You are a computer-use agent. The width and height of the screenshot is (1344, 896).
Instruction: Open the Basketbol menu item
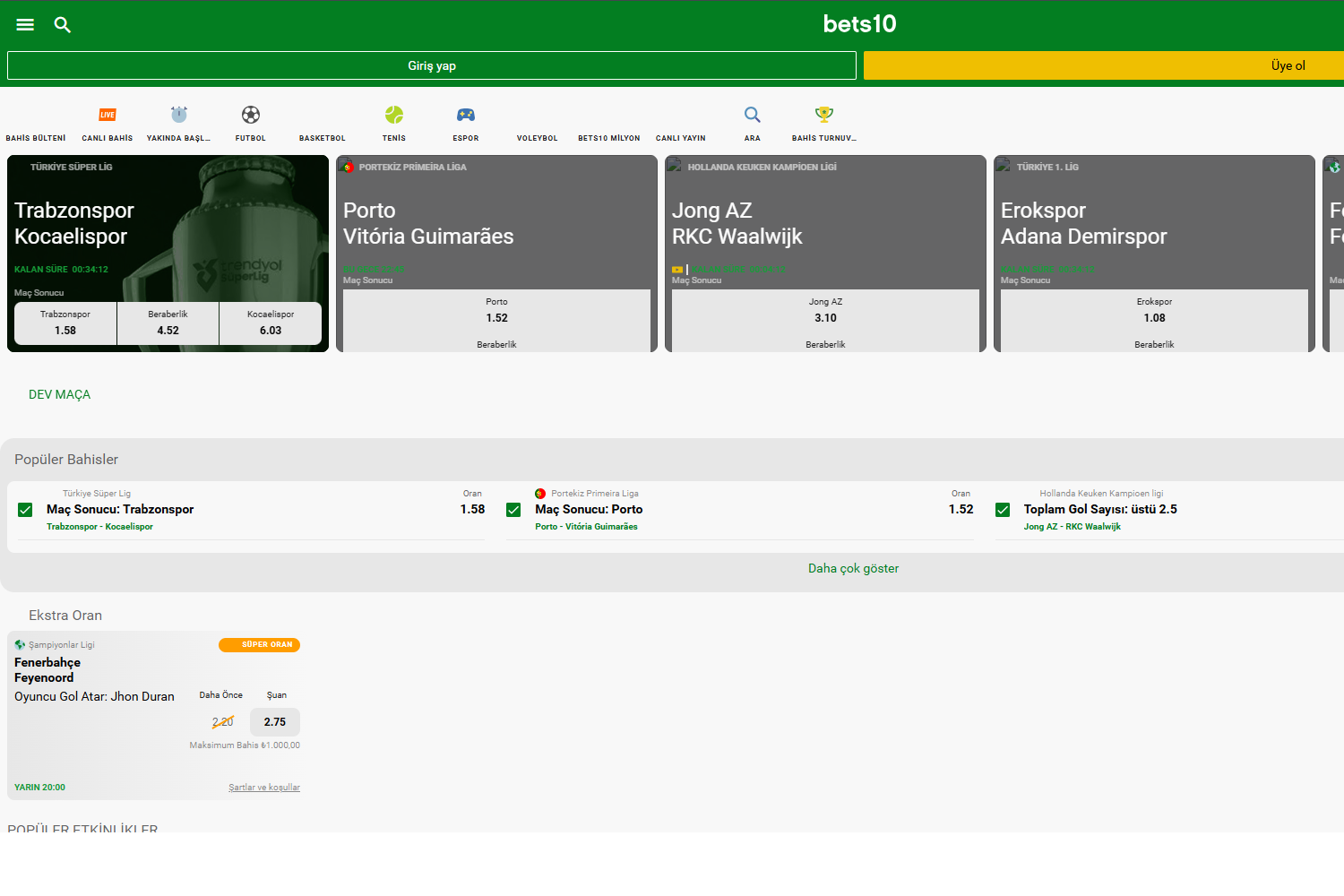point(323,138)
